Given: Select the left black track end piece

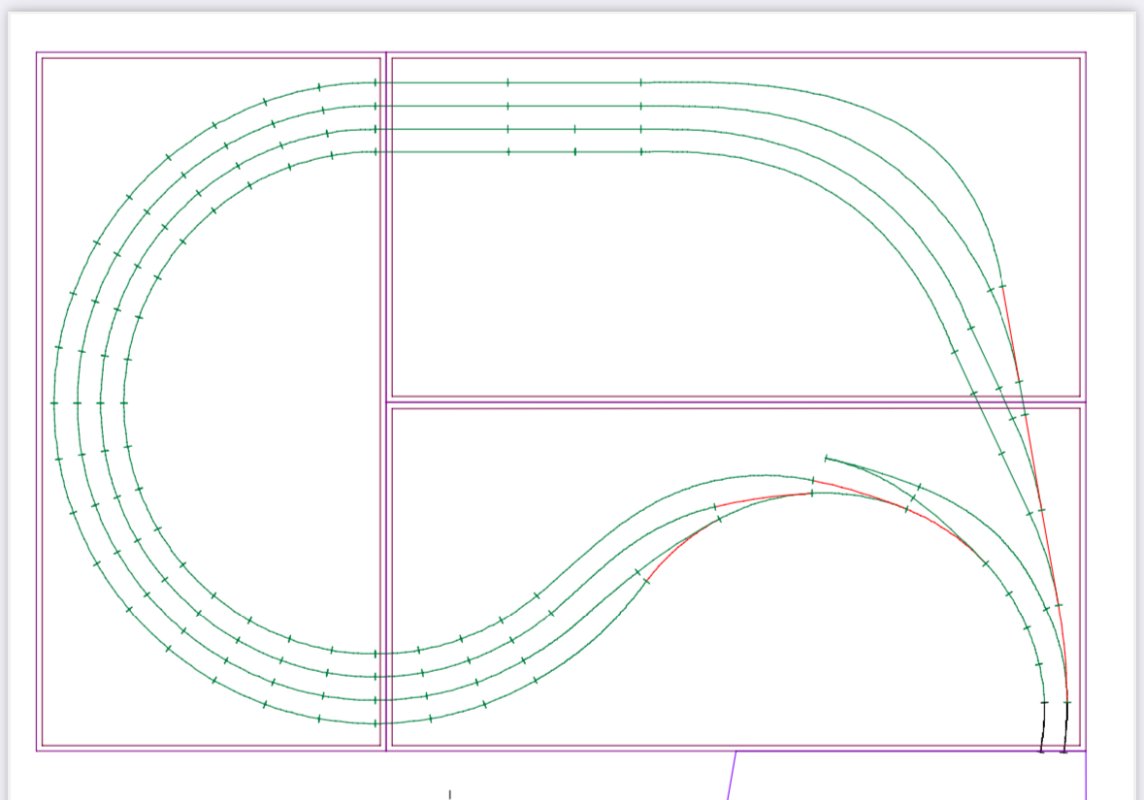Looking at the screenshot, I should pyautogui.click(x=1042, y=727).
